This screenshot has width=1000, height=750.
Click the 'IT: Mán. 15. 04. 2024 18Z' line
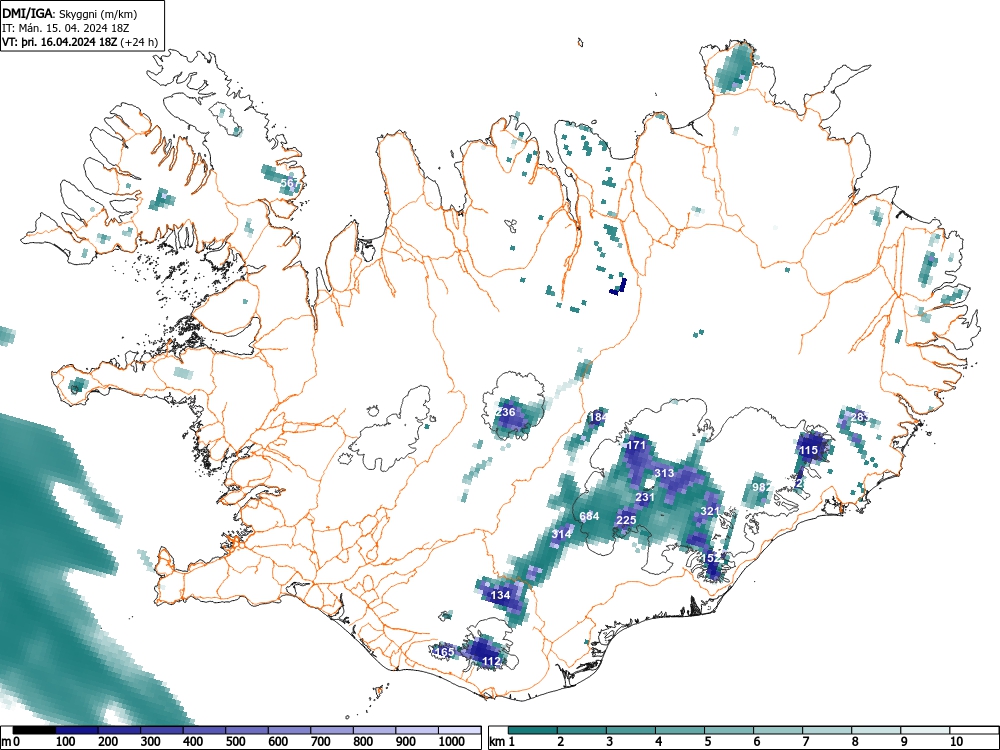click(x=66, y=28)
